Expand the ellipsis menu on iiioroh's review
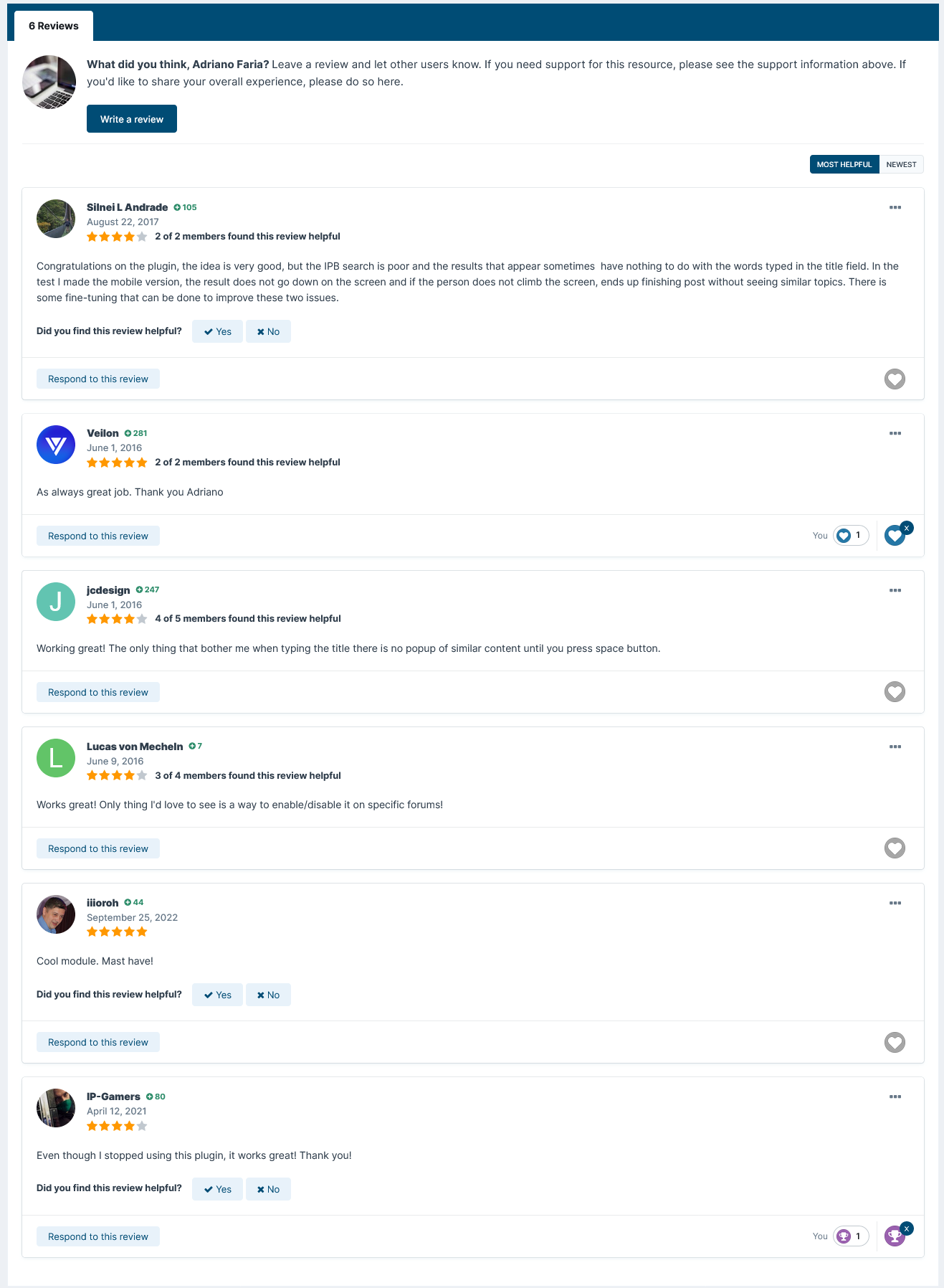944x1288 pixels. (x=895, y=903)
